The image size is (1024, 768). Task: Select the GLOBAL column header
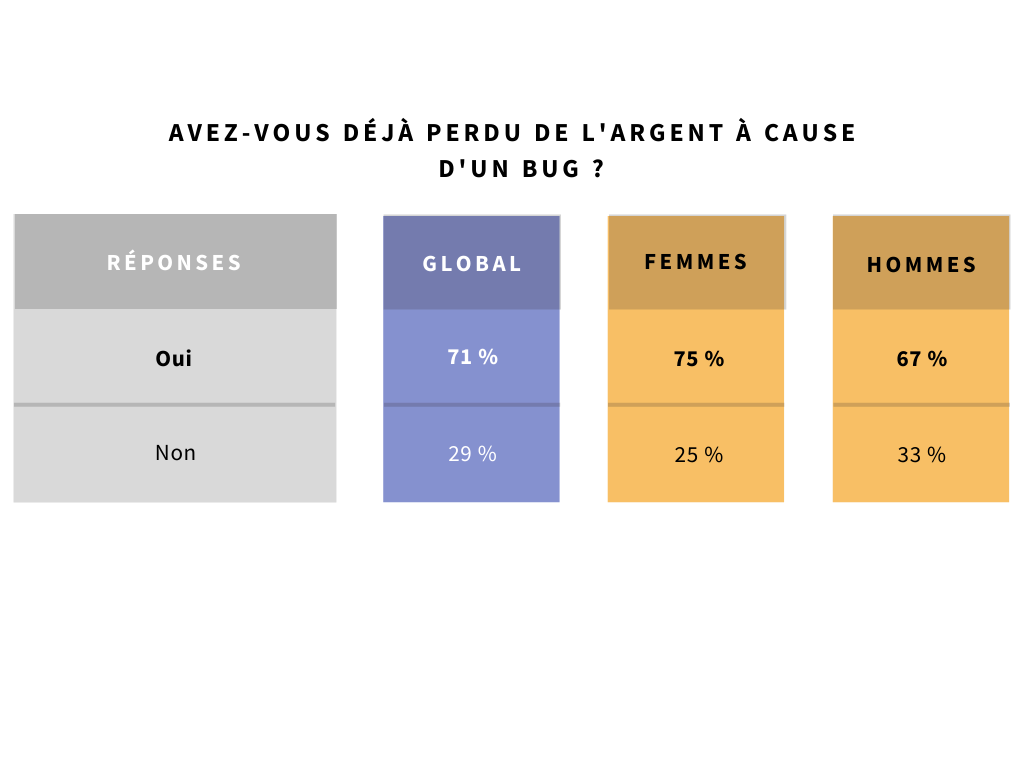[472, 263]
